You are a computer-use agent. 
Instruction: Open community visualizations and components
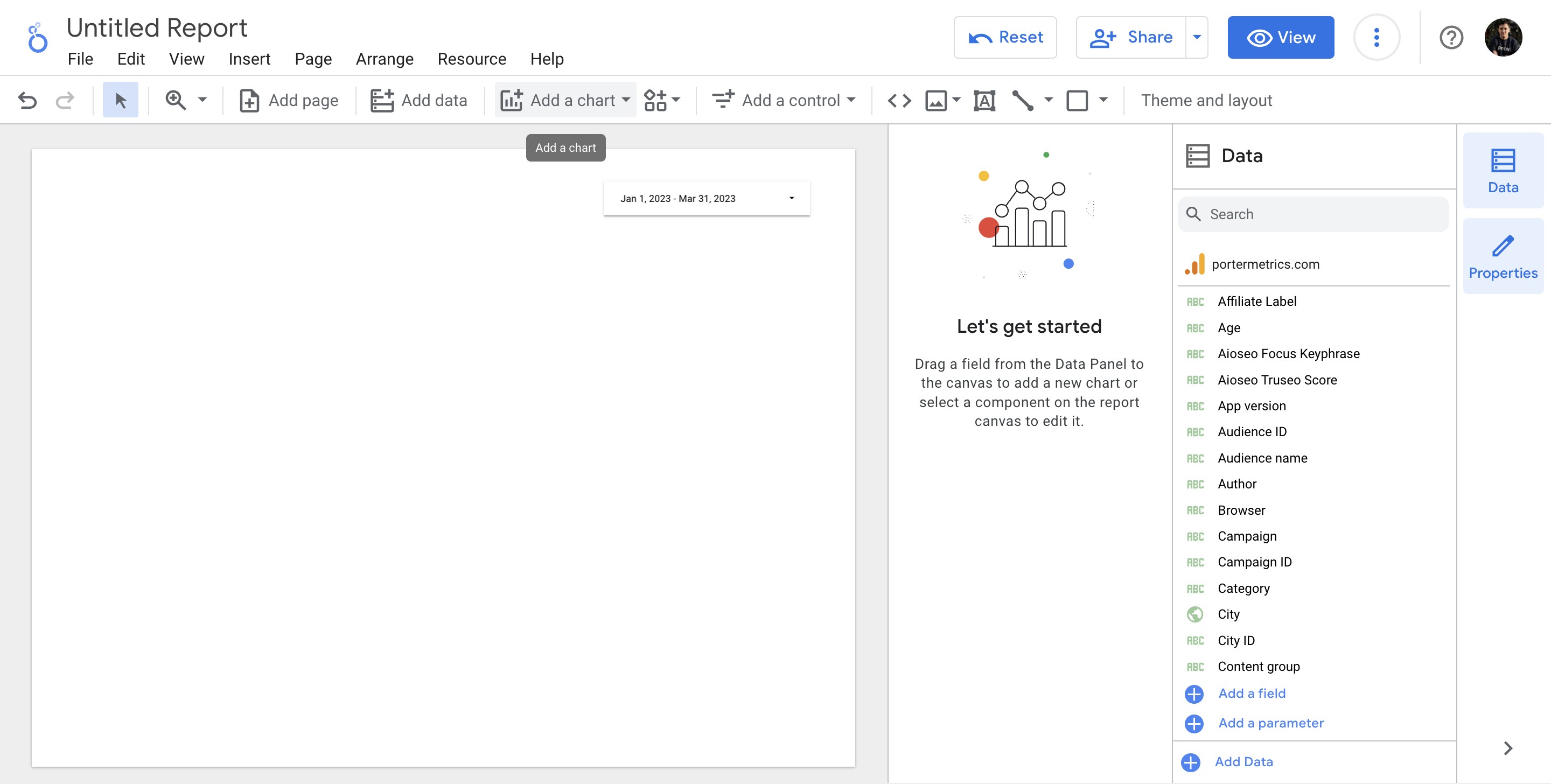(x=662, y=100)
